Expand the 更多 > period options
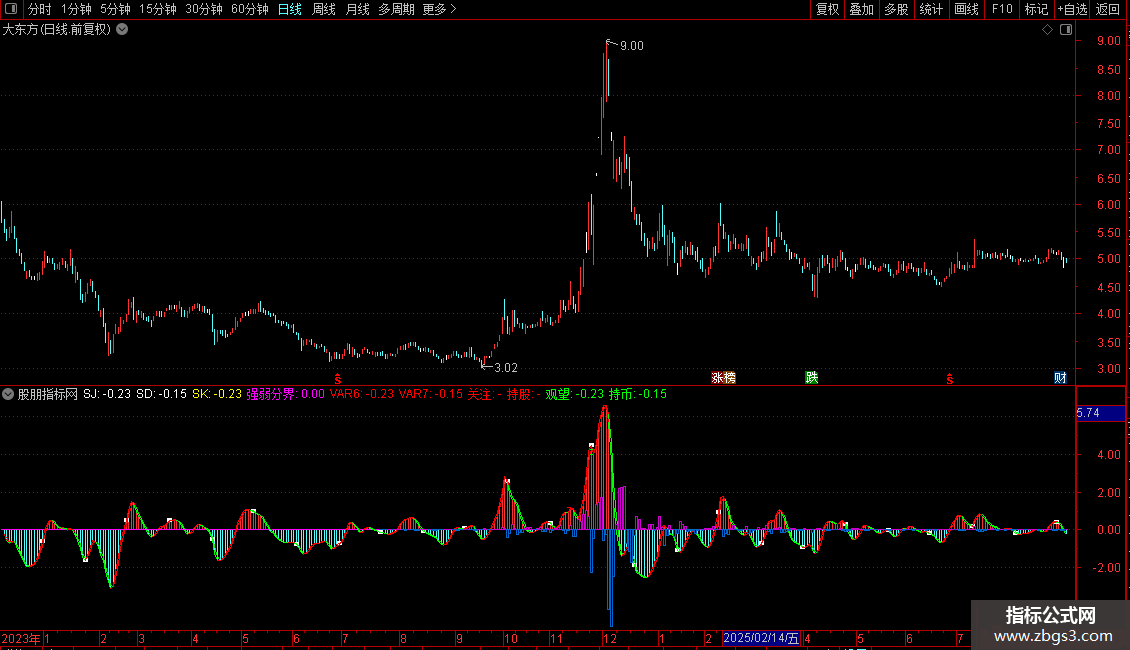 point(440,9)
